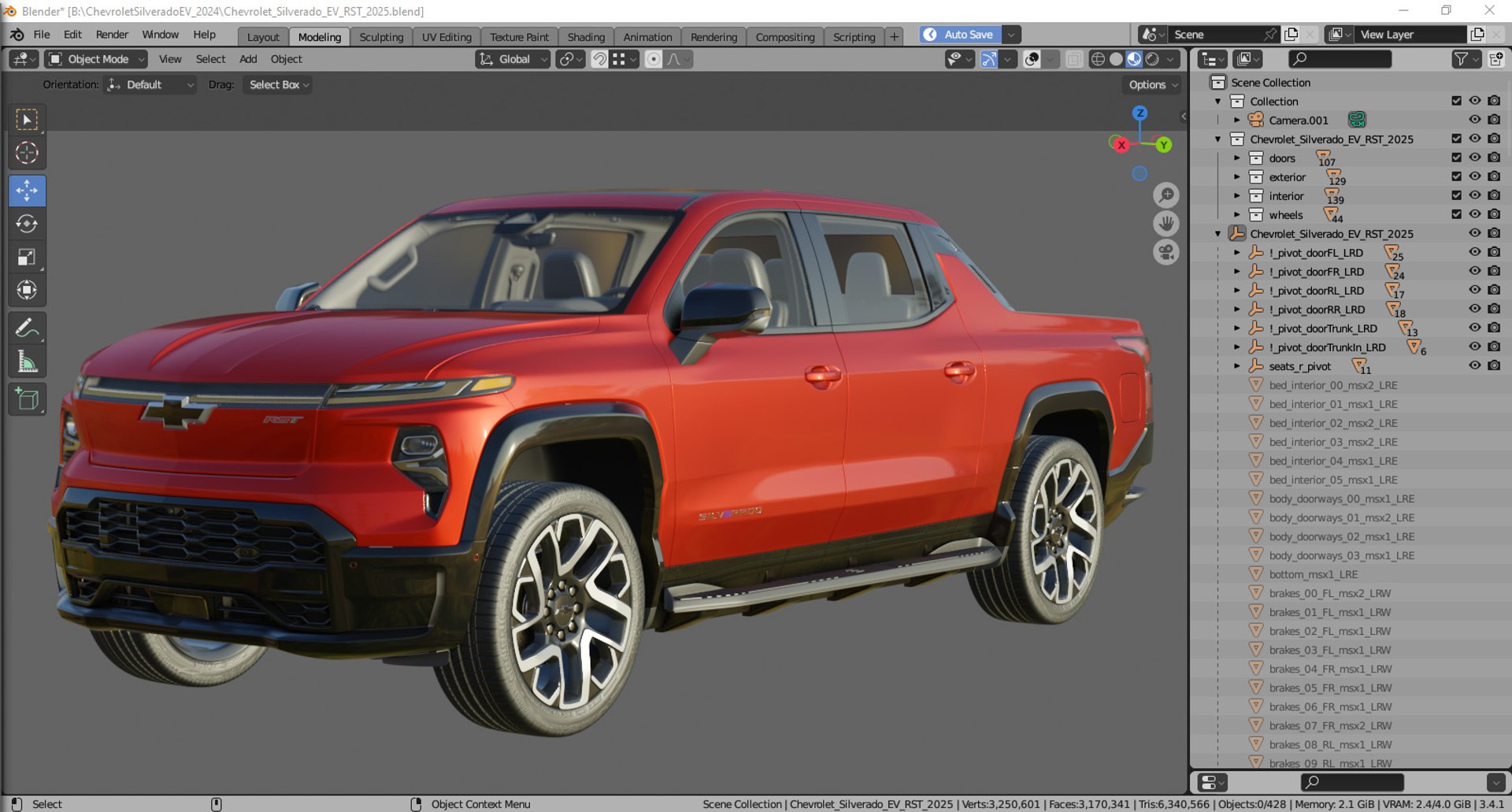The width and height of the screenshot is (1512, 812).
Task: Select bed_interior_00_msx2_LRE in the outliner
Action: point(1332,385)
